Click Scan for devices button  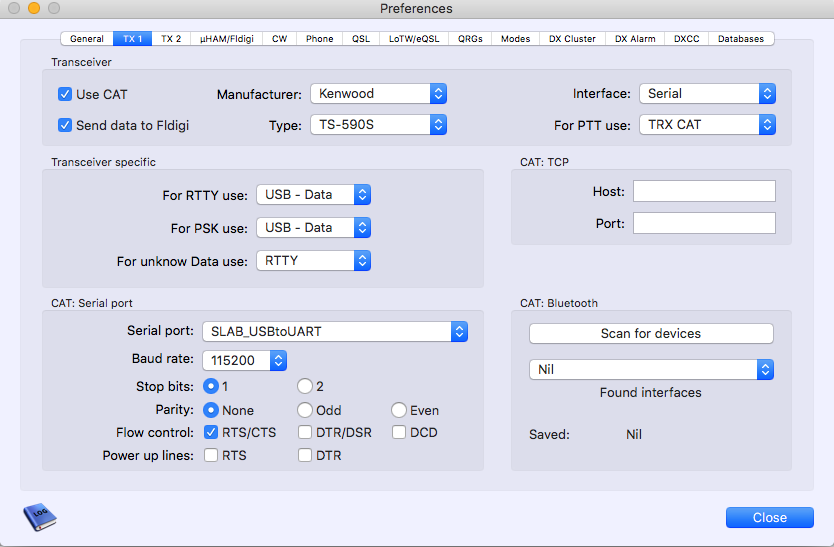651,334
